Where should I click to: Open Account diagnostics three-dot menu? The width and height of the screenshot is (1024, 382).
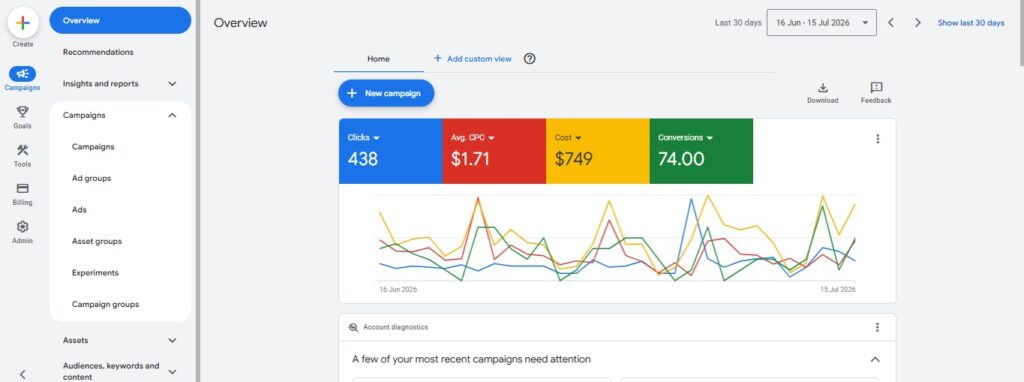click(x=878, y=327)
